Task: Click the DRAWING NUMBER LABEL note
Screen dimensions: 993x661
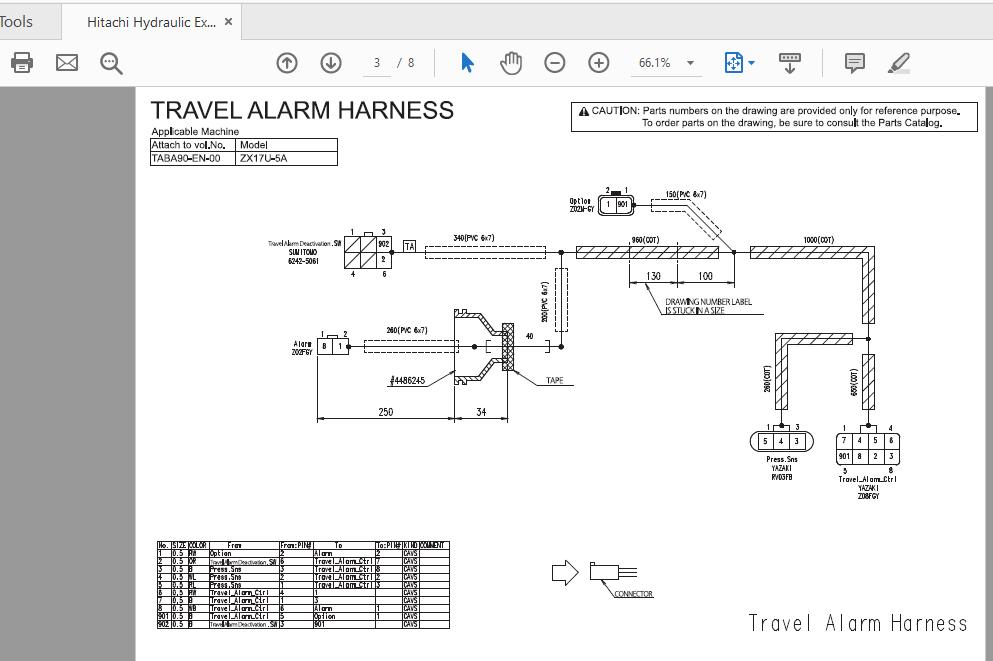Action: pos(708,306)
